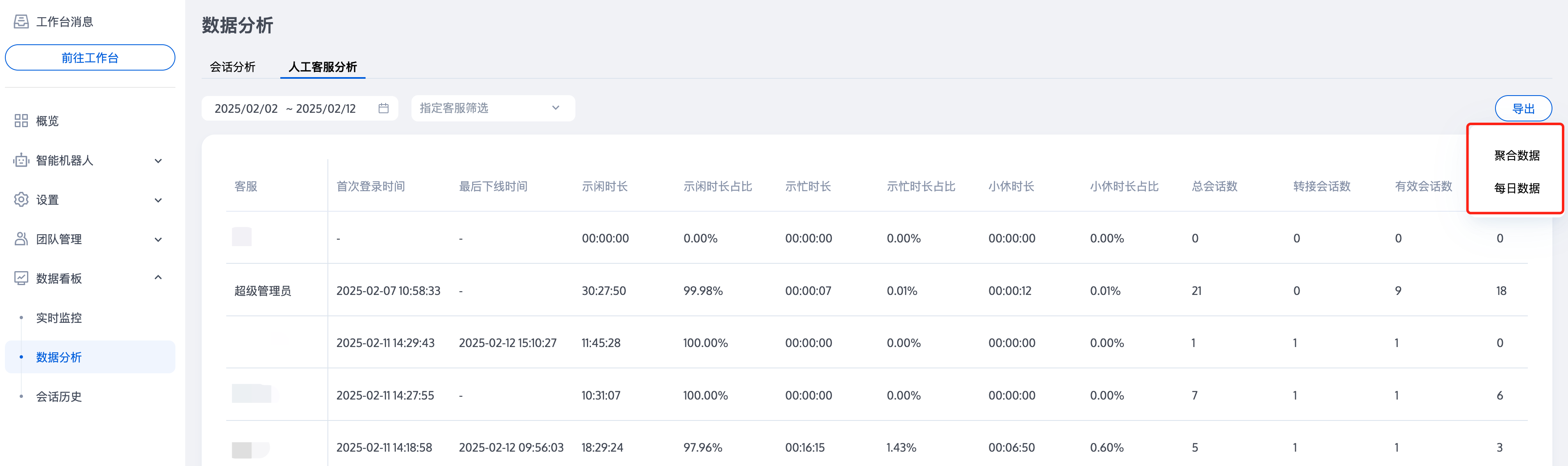This screenshot has width=1568, height=466.
Task: Expand the 团队管理 submenu chevron
Action: coord(158,240)
